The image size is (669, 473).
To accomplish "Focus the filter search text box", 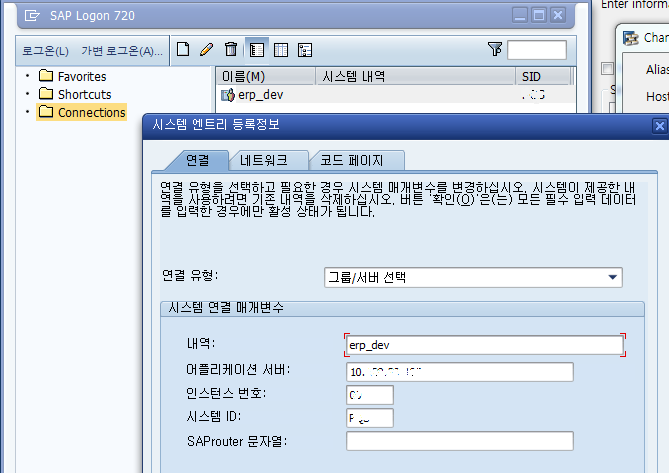I will 537,50.
